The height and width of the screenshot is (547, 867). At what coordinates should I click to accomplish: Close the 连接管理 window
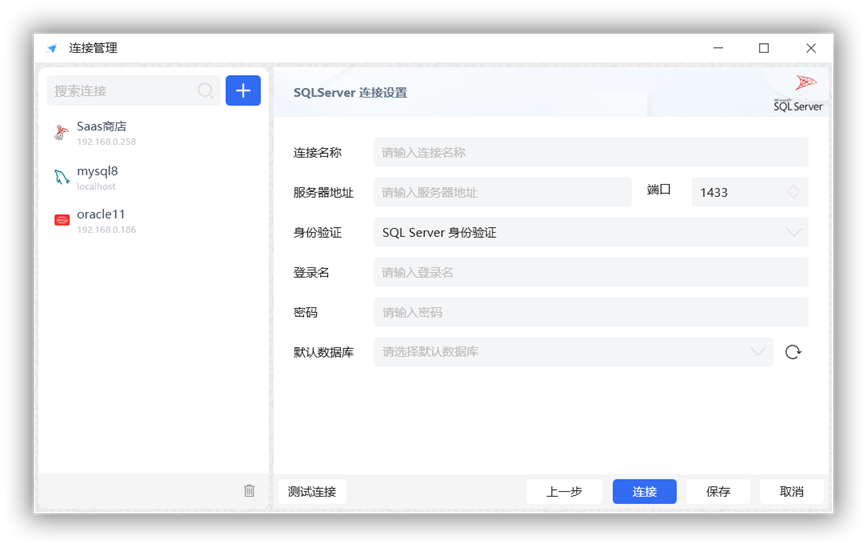pyautogui.click(x=811, y=48)
